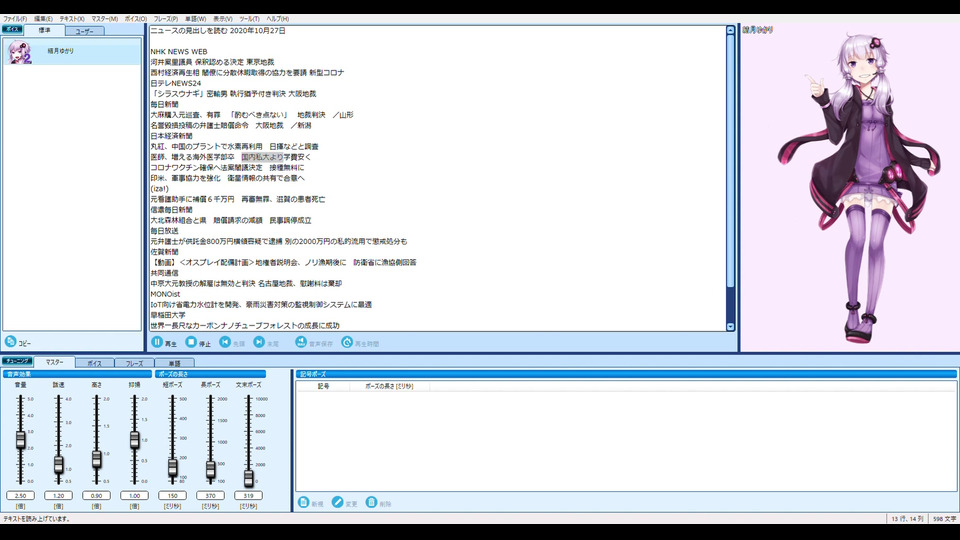Click the 文末ポーズ slider handle
Screen dimensions: 960x540
pyautogui.click(x=248, y=477)
